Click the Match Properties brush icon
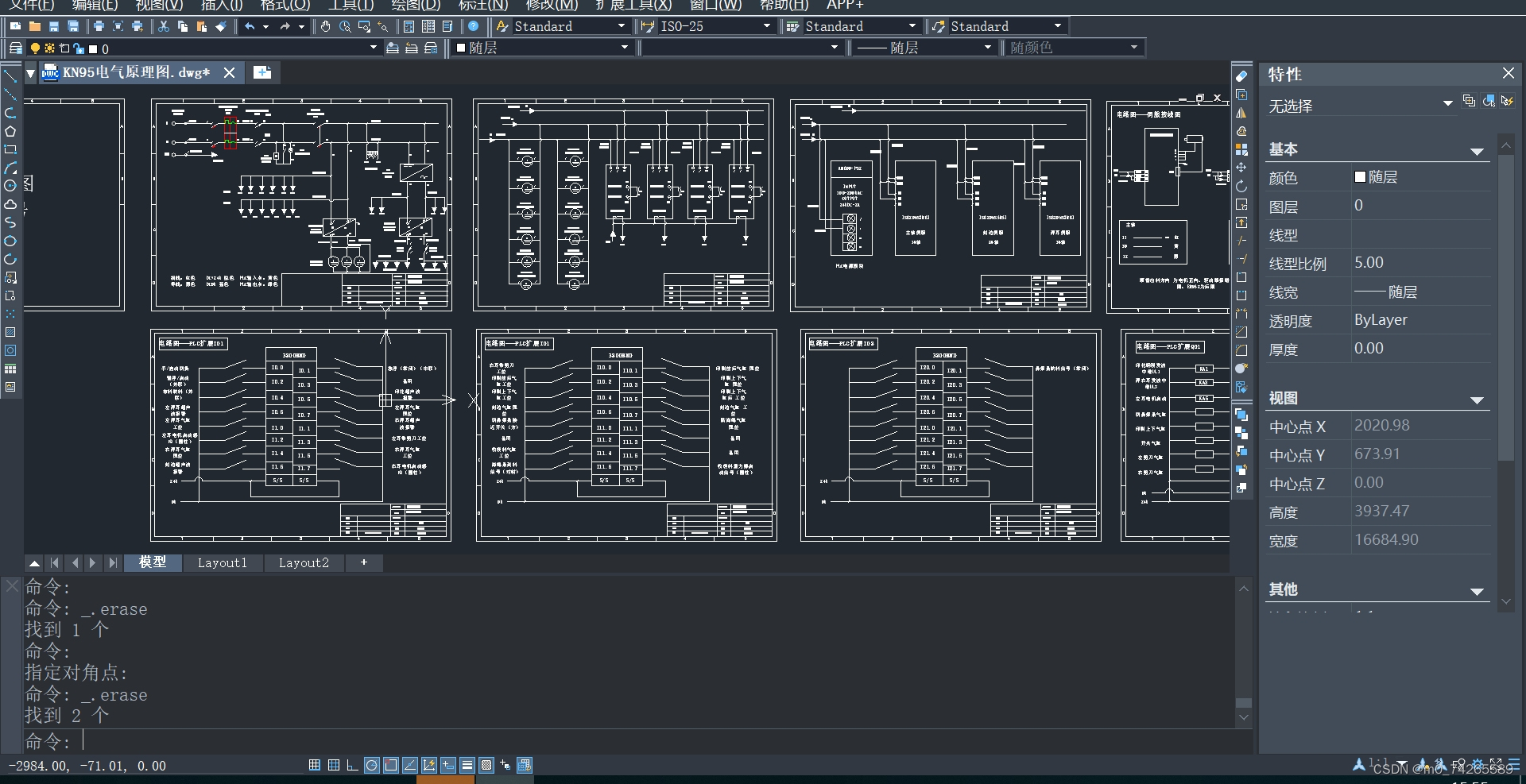This screenshot has width=1526, height=784. tap(221, 26)
